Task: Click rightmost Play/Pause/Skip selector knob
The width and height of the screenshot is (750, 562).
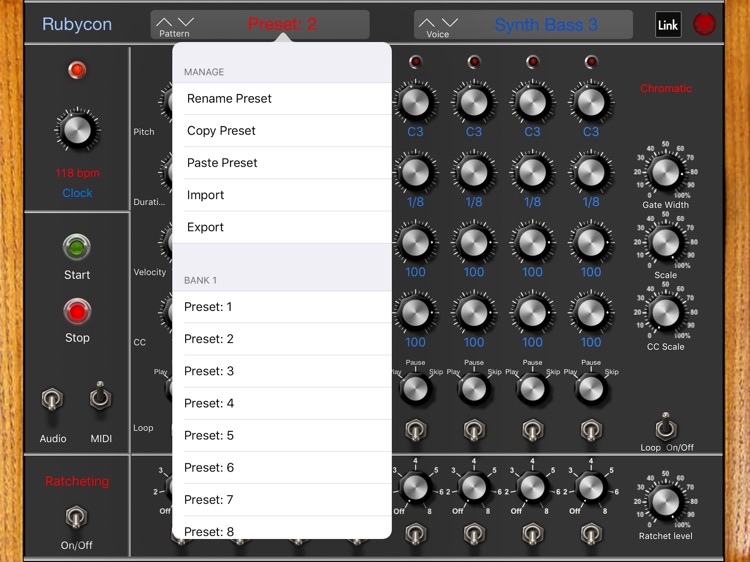Action: 591,389
